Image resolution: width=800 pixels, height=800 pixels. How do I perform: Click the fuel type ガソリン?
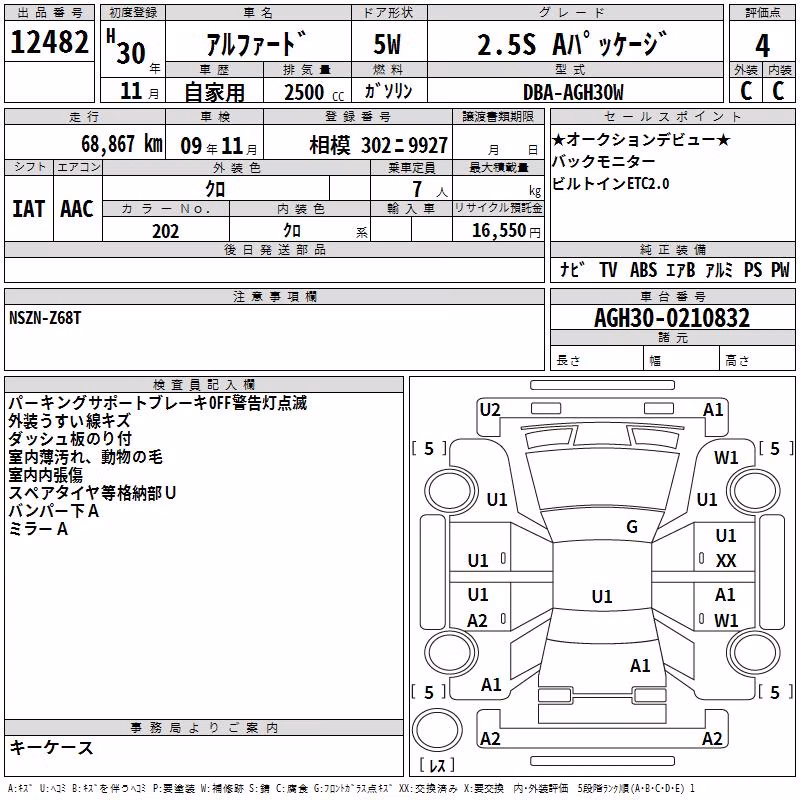(x=388, y=91)
